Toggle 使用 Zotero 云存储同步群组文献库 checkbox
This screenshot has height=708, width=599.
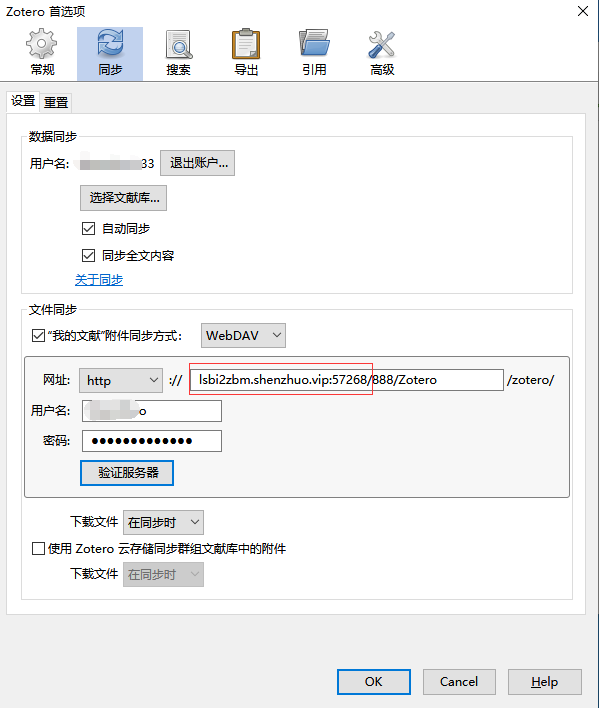38,549
